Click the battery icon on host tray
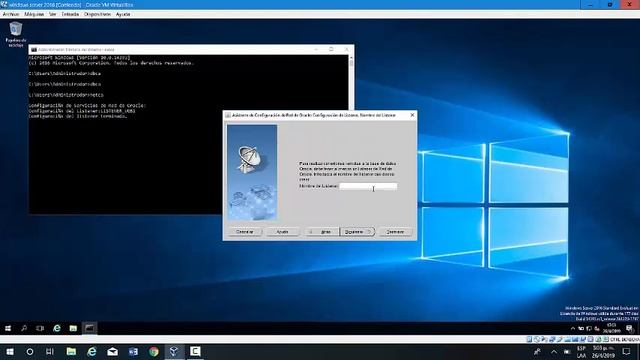This screenshot has height=360, width=640. pyautogui.click(x=567, y=351)
